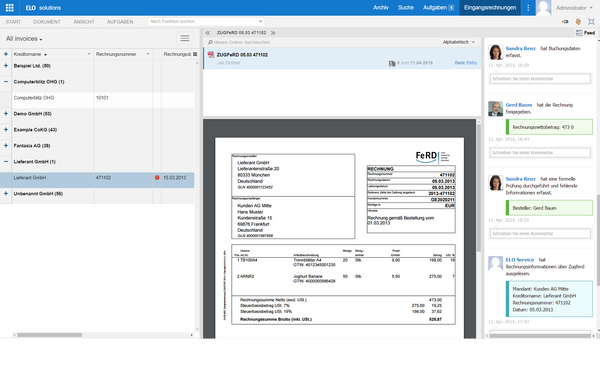600x375 pixels.
Task: Go to next document using double-right arrows
Action: point(273,33)
